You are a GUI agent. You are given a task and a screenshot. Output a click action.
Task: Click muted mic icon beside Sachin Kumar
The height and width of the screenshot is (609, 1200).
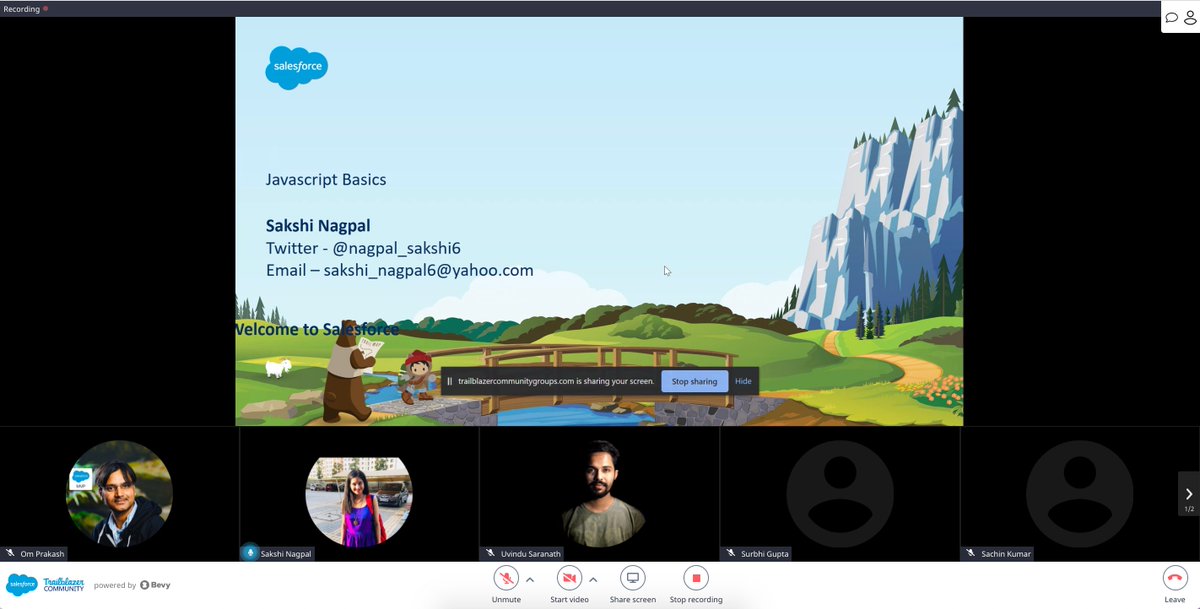tap(970, 552)
